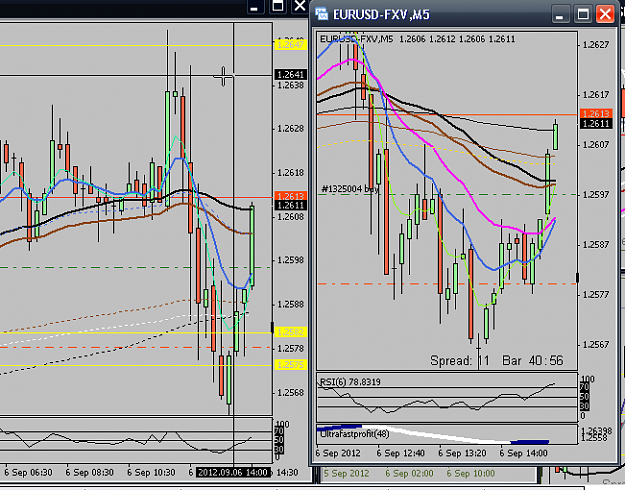This screenshot has width=625, height=490.
Task: Click the 'Spread: 11' text in M5 chart
Action: coord(460,360)
